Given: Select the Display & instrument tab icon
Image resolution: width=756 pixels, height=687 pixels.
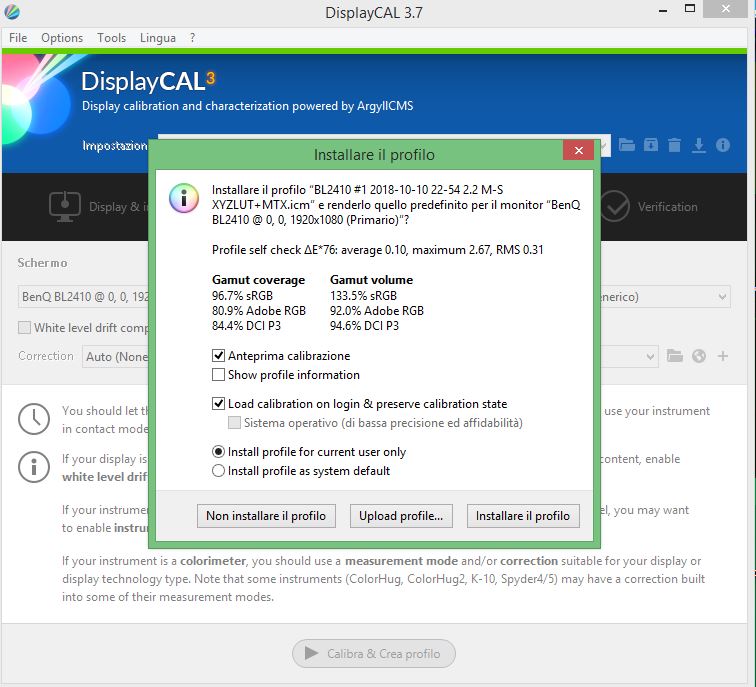Looking at the screenshot, I should pos(65,206).
